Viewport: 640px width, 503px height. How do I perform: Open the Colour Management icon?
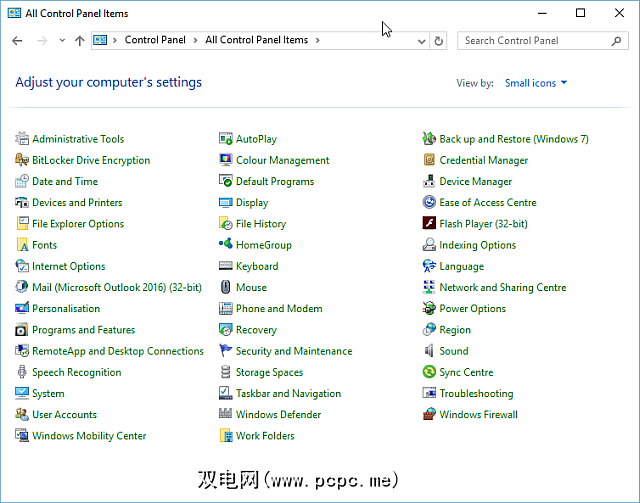(226, 160)
